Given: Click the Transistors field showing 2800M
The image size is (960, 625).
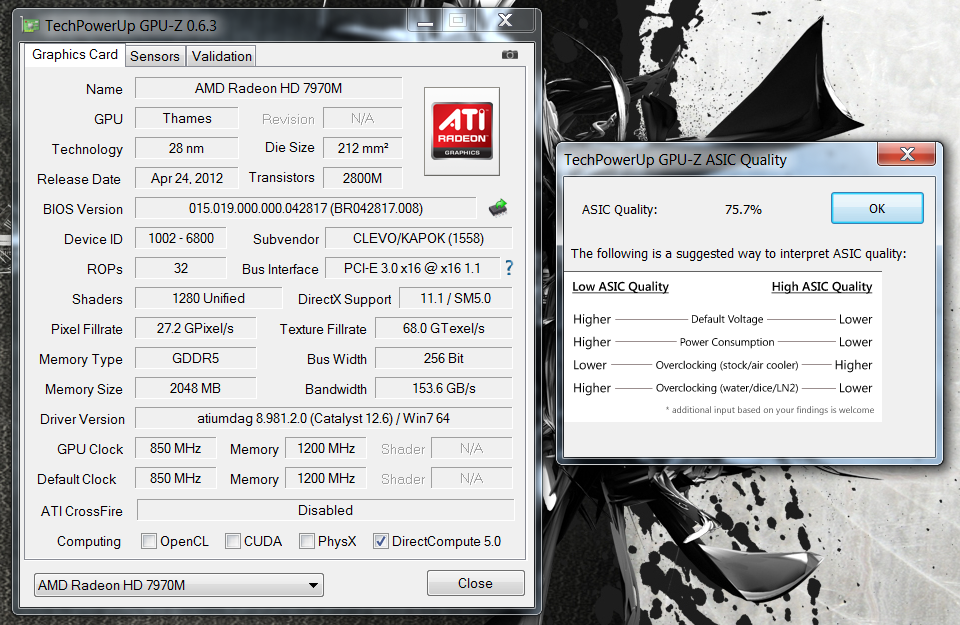Looking at the screenshot, I should click(x=363, y=178).
